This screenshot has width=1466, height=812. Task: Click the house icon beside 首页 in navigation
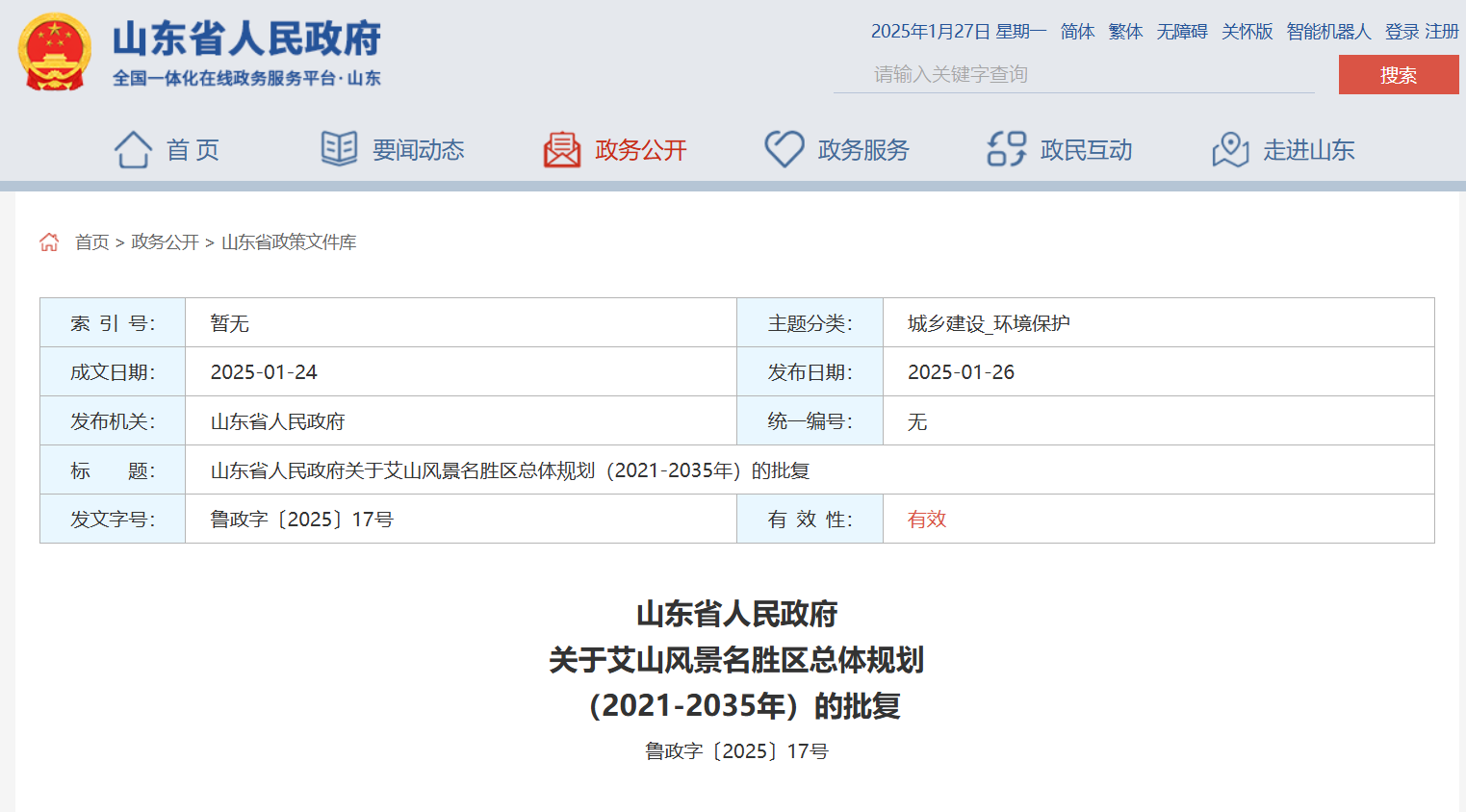pos(133,149)
